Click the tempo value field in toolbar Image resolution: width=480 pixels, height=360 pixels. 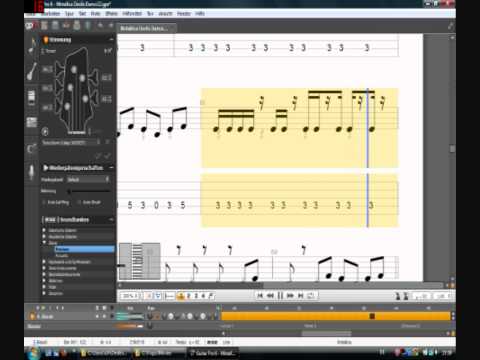click(x=421, y=296)
